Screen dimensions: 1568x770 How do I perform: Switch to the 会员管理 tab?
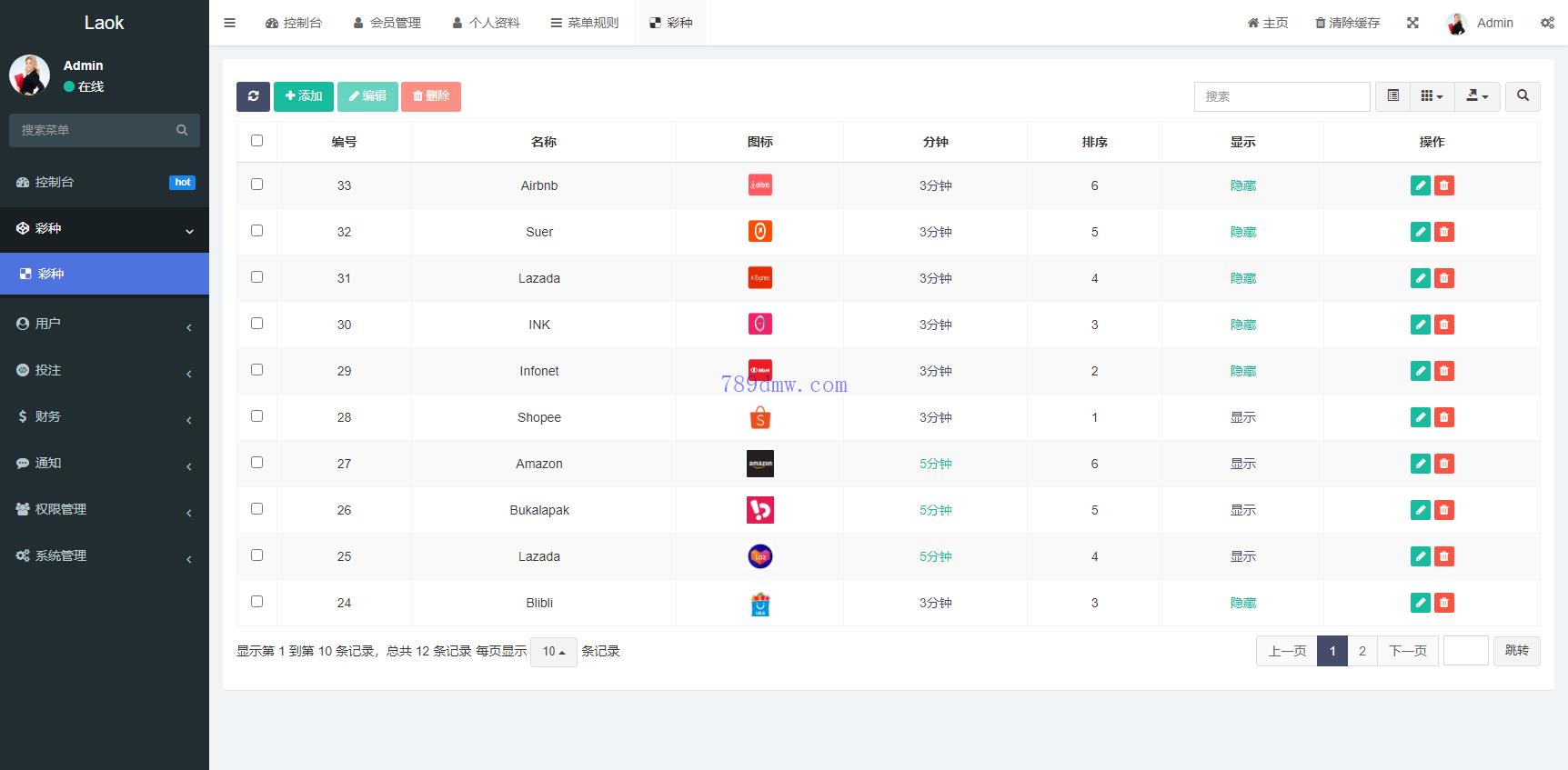pyautogui.click(x=387, y=23)
